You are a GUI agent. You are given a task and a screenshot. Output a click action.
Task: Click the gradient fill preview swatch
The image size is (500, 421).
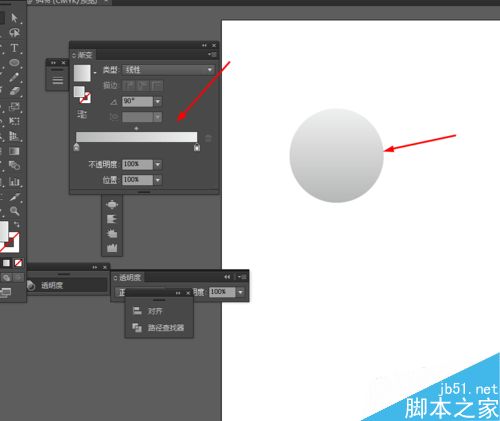82,73
